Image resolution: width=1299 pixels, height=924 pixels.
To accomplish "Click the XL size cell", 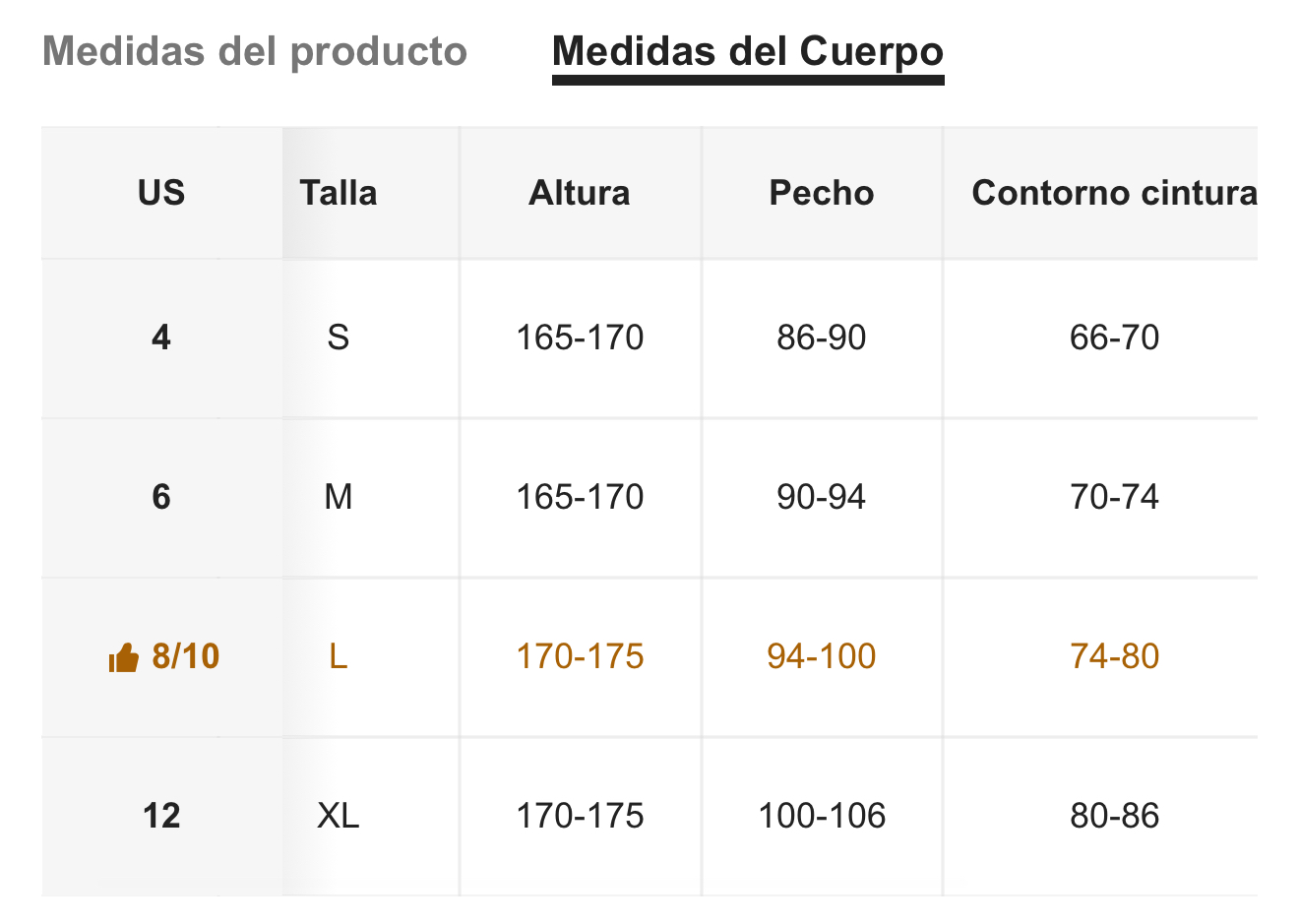I will [339, 817].
